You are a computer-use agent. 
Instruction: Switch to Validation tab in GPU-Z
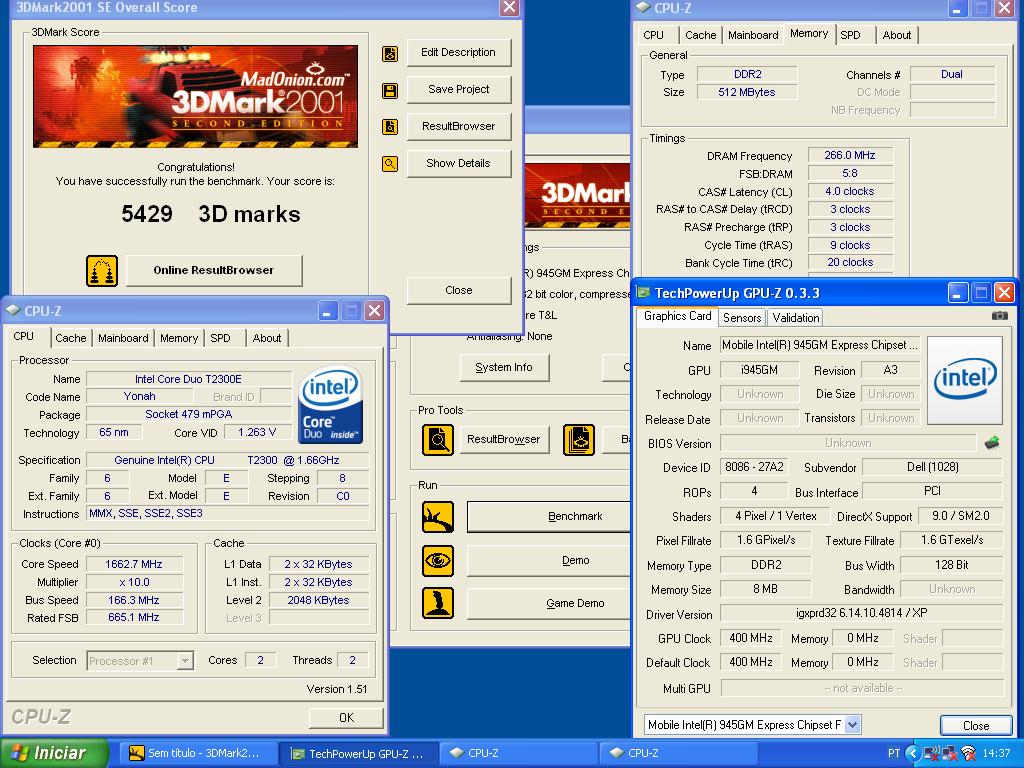(x=795, y=318)
